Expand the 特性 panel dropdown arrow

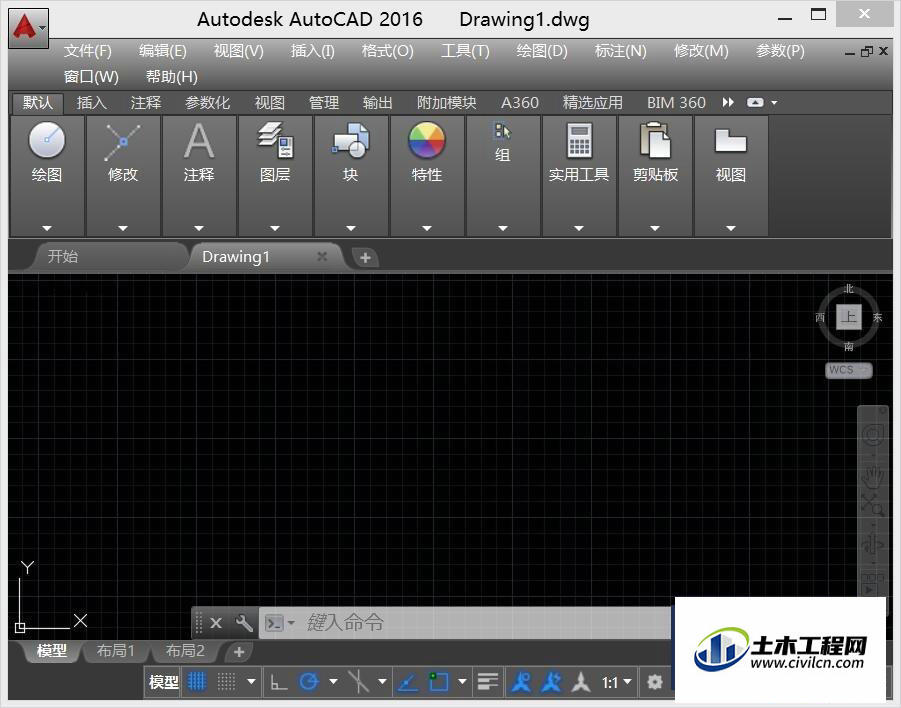pos(426,228)
